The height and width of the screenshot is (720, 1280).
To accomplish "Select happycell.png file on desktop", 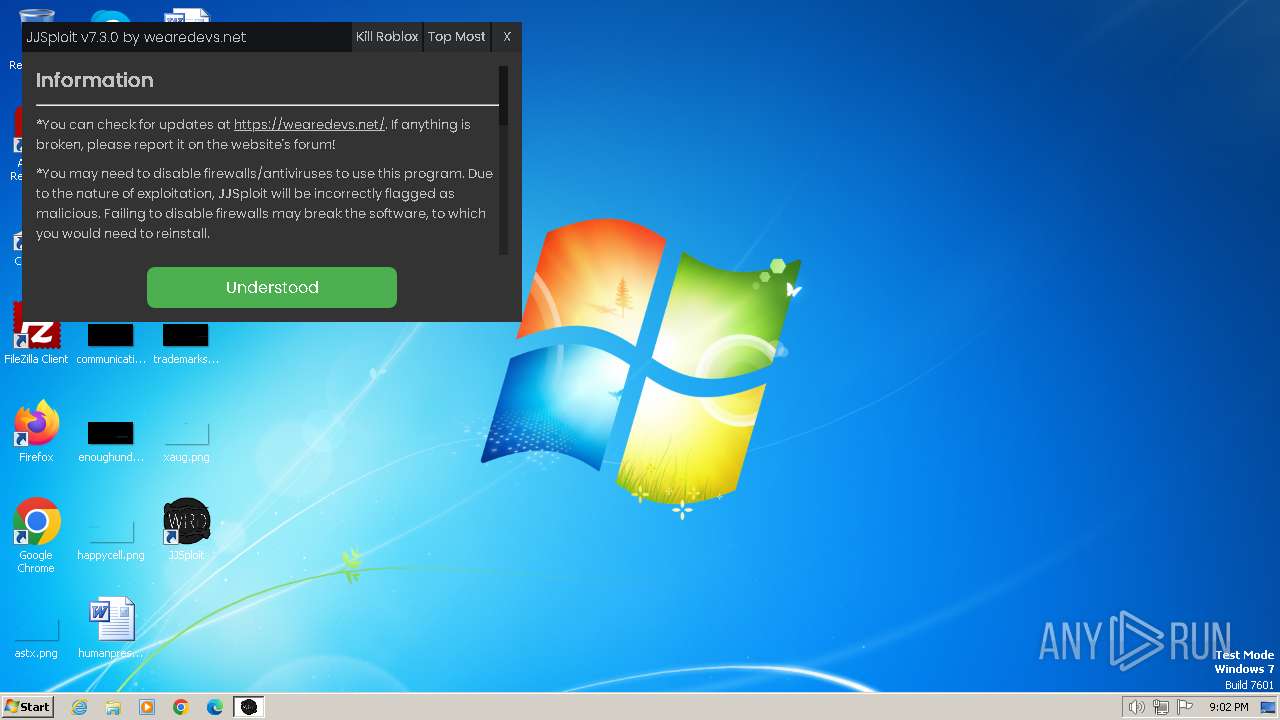I will (x=111, y=540).
